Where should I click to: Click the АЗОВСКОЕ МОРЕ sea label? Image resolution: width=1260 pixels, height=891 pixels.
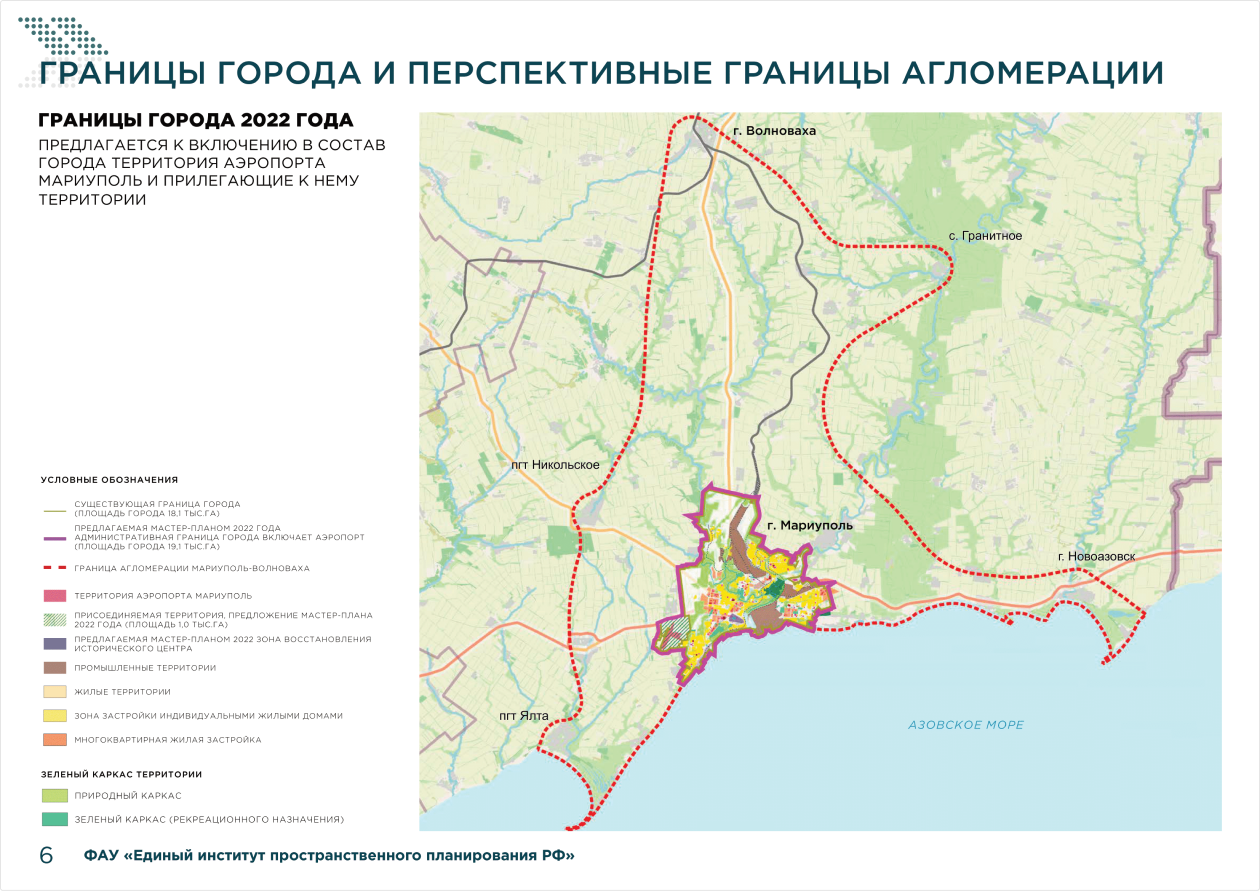966,725
